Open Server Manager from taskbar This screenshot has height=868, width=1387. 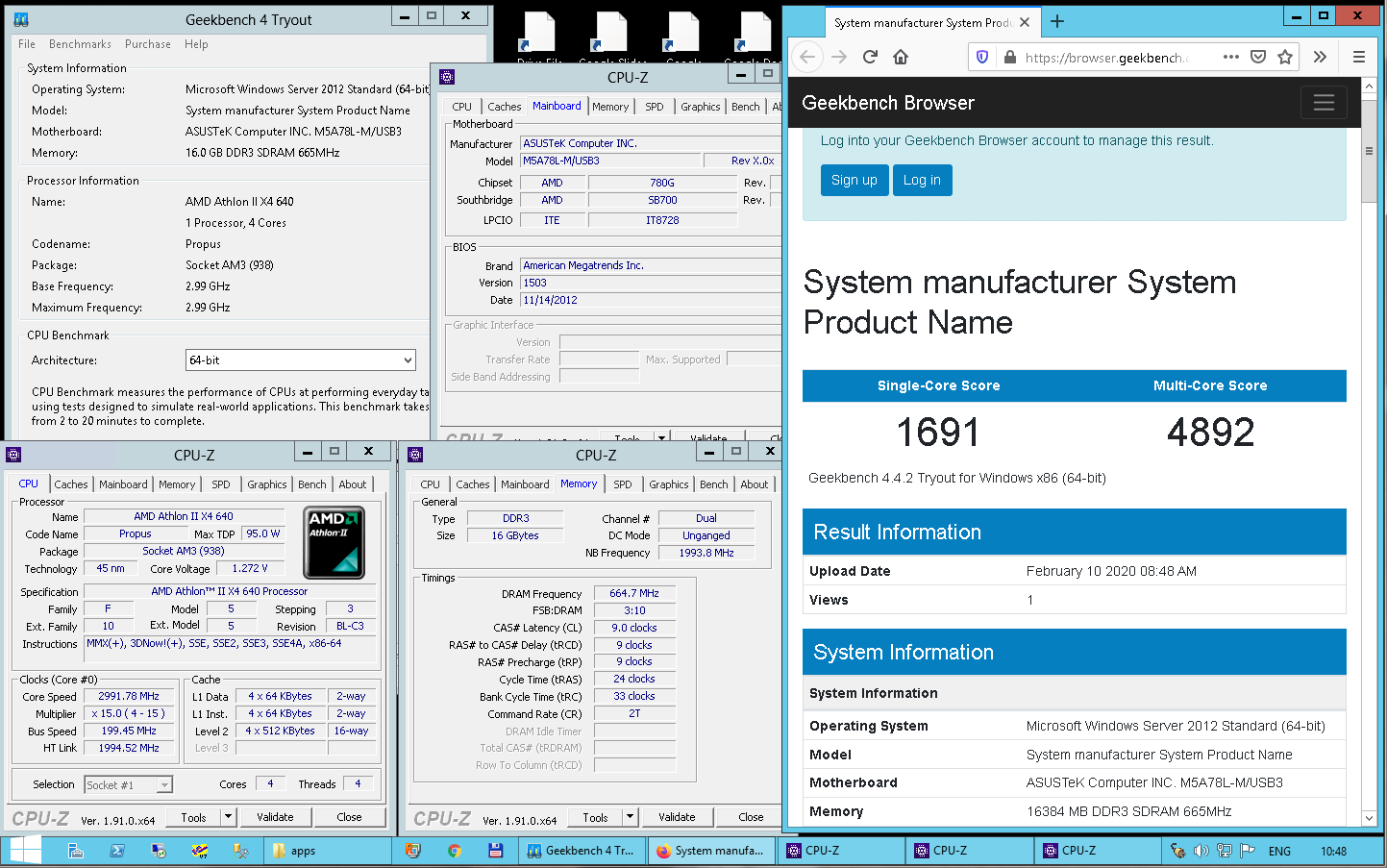pyautogui.click(x=75, y=851)
